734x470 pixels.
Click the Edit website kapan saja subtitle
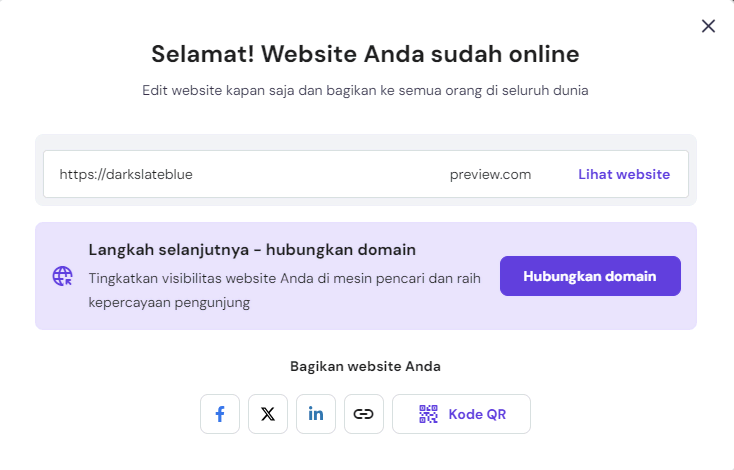pyautogui.click(x=365, y=90)
